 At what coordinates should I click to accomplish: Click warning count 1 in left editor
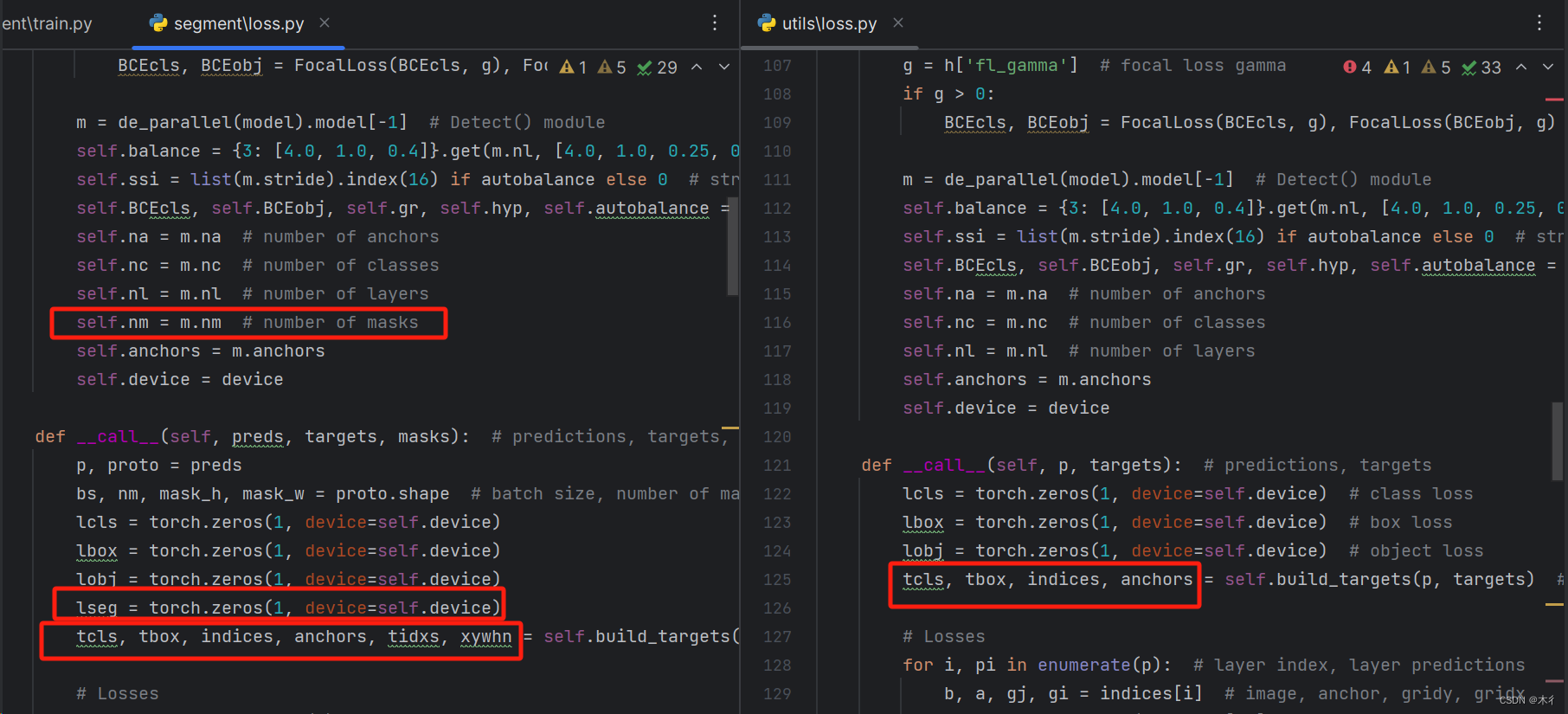574,68
